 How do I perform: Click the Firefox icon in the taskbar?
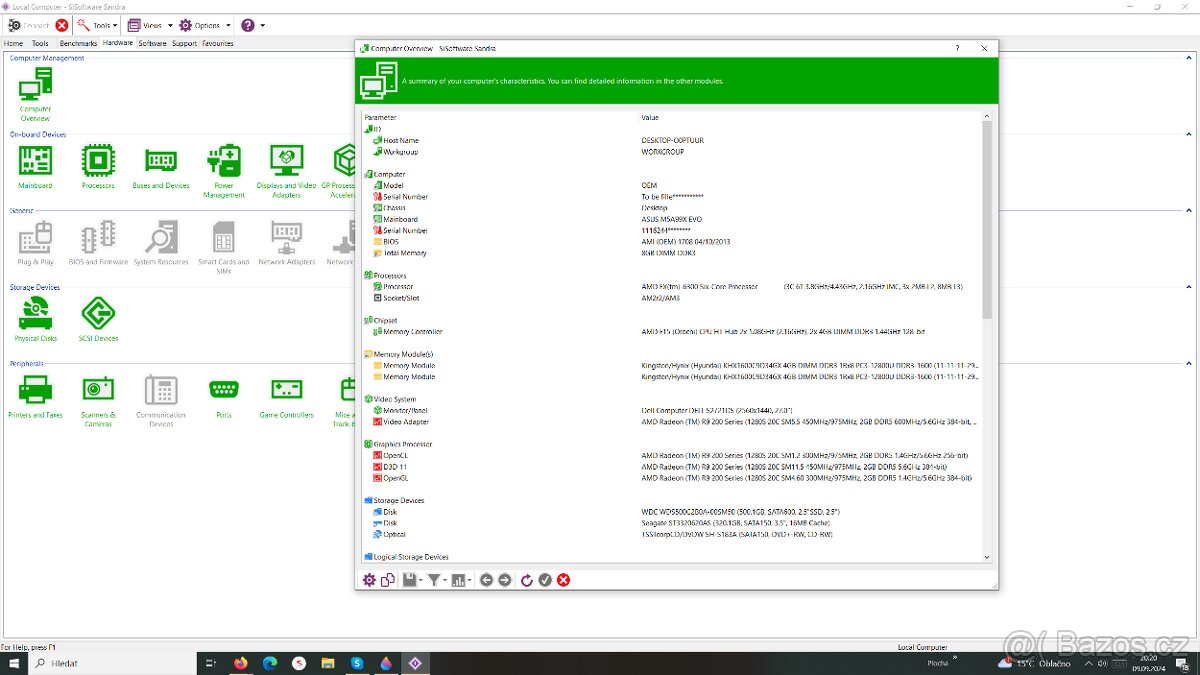coord(241,663)
